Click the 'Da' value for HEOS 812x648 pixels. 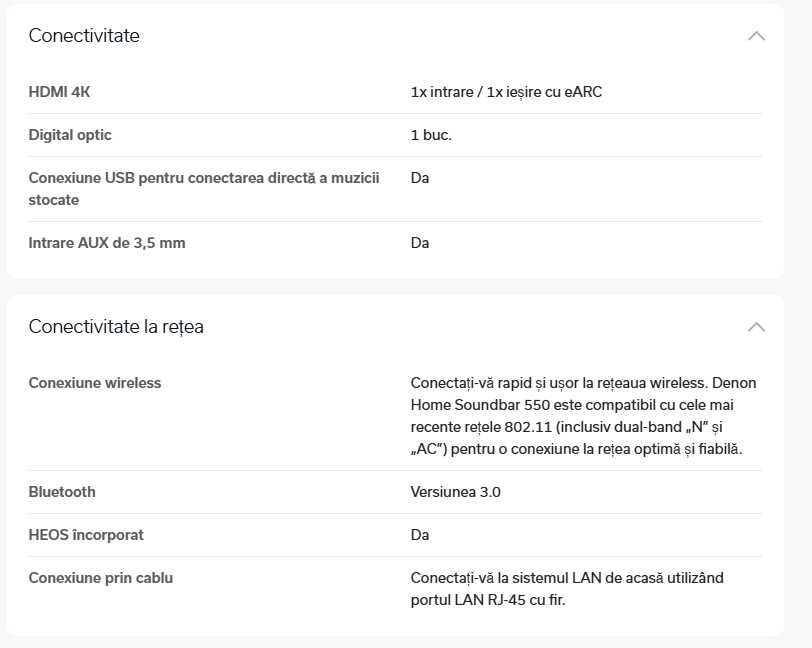click(x=420, y=535)
